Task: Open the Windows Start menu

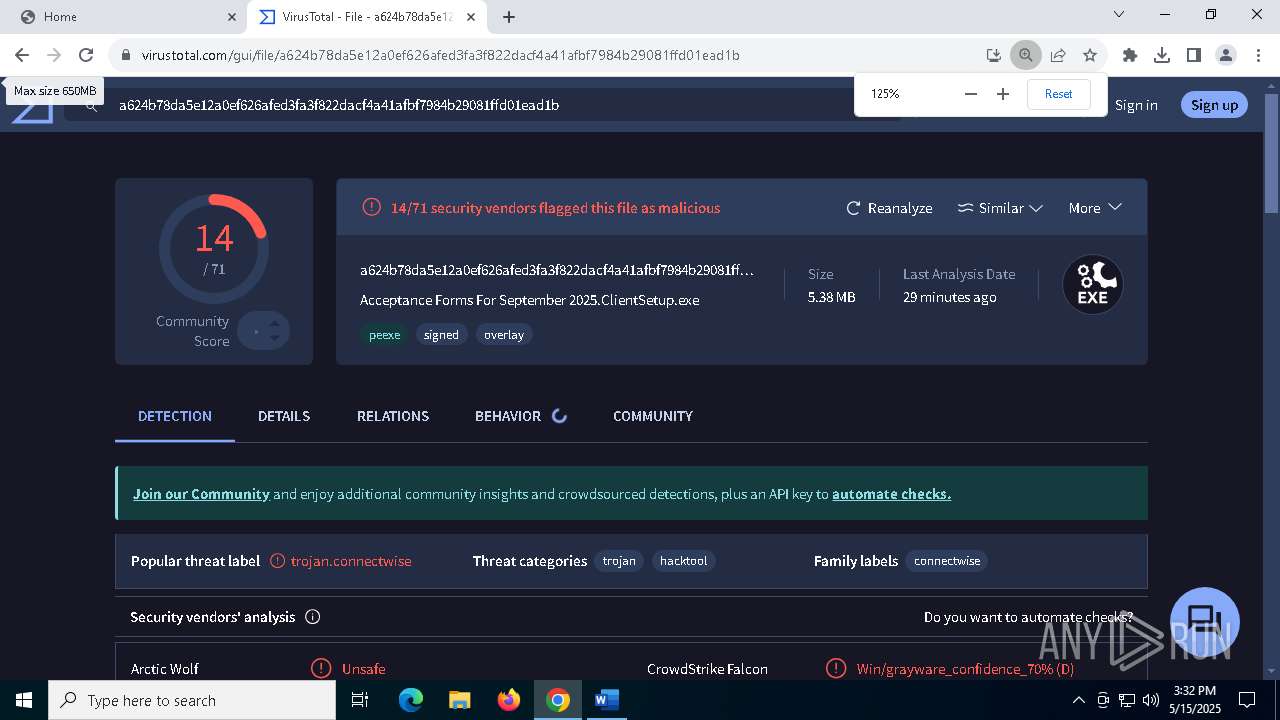Action: click(24, 700)
